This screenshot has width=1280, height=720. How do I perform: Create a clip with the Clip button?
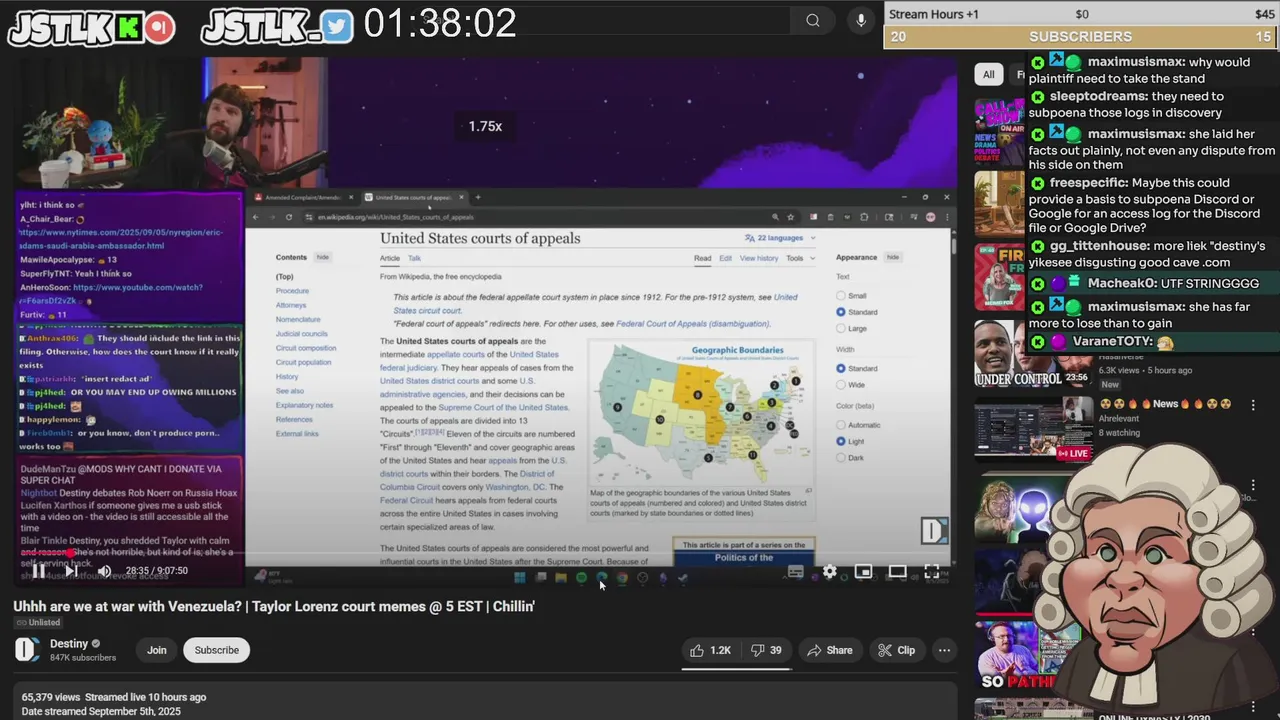coord(896,650)
